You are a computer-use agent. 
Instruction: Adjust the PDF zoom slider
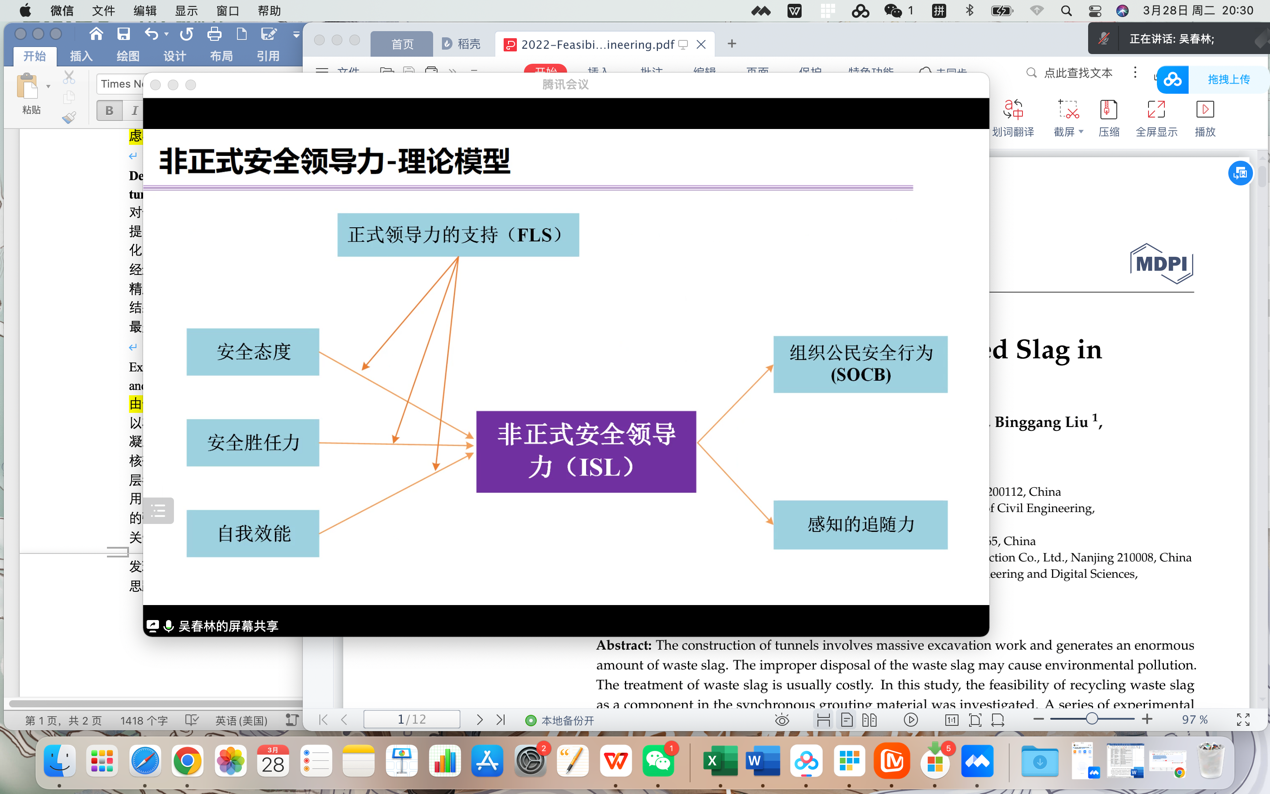click(1092, 720)
